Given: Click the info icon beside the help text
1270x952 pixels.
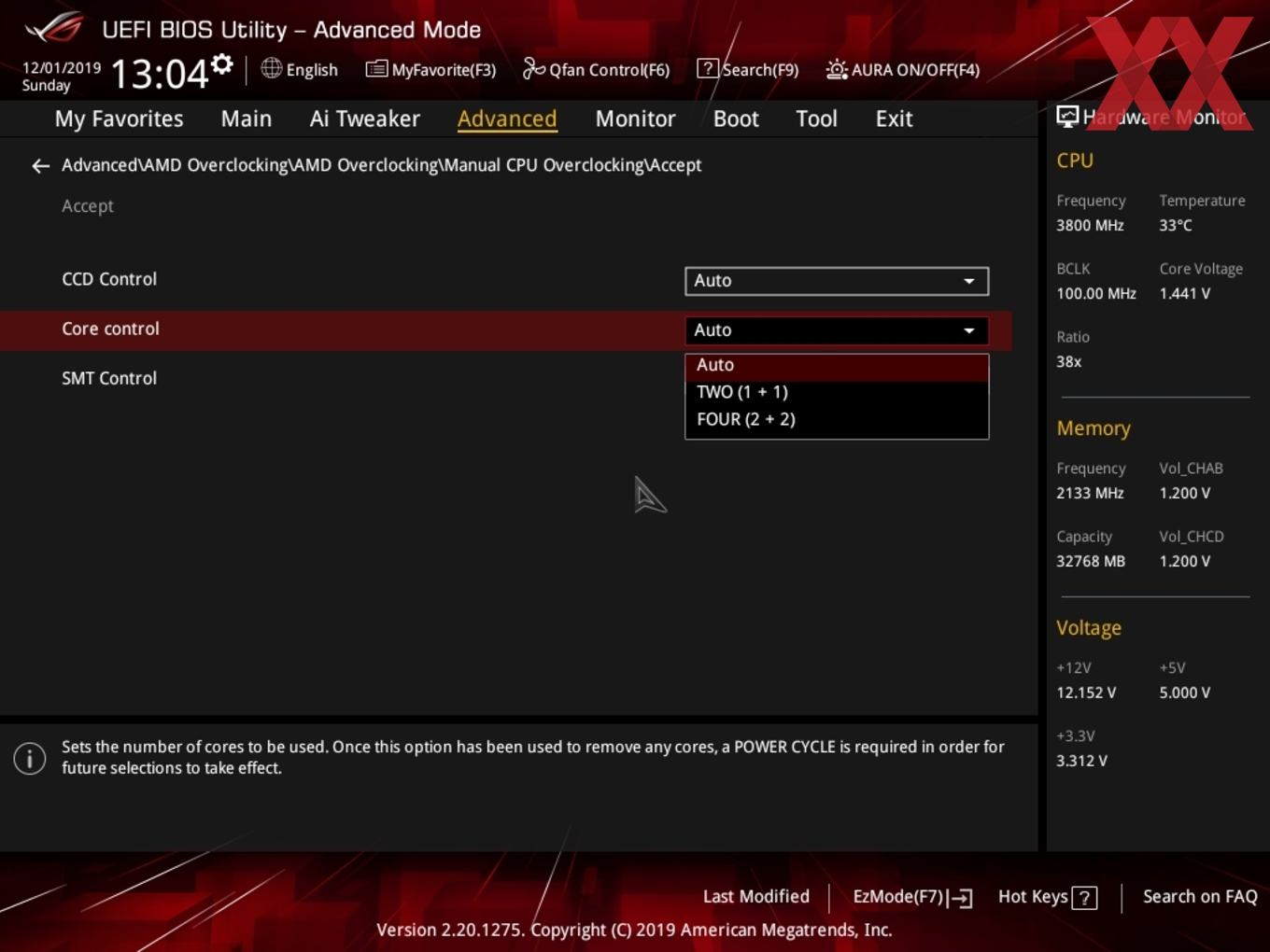Looking at the screenshot, I should pyautogui.click(x=30, y=758).
